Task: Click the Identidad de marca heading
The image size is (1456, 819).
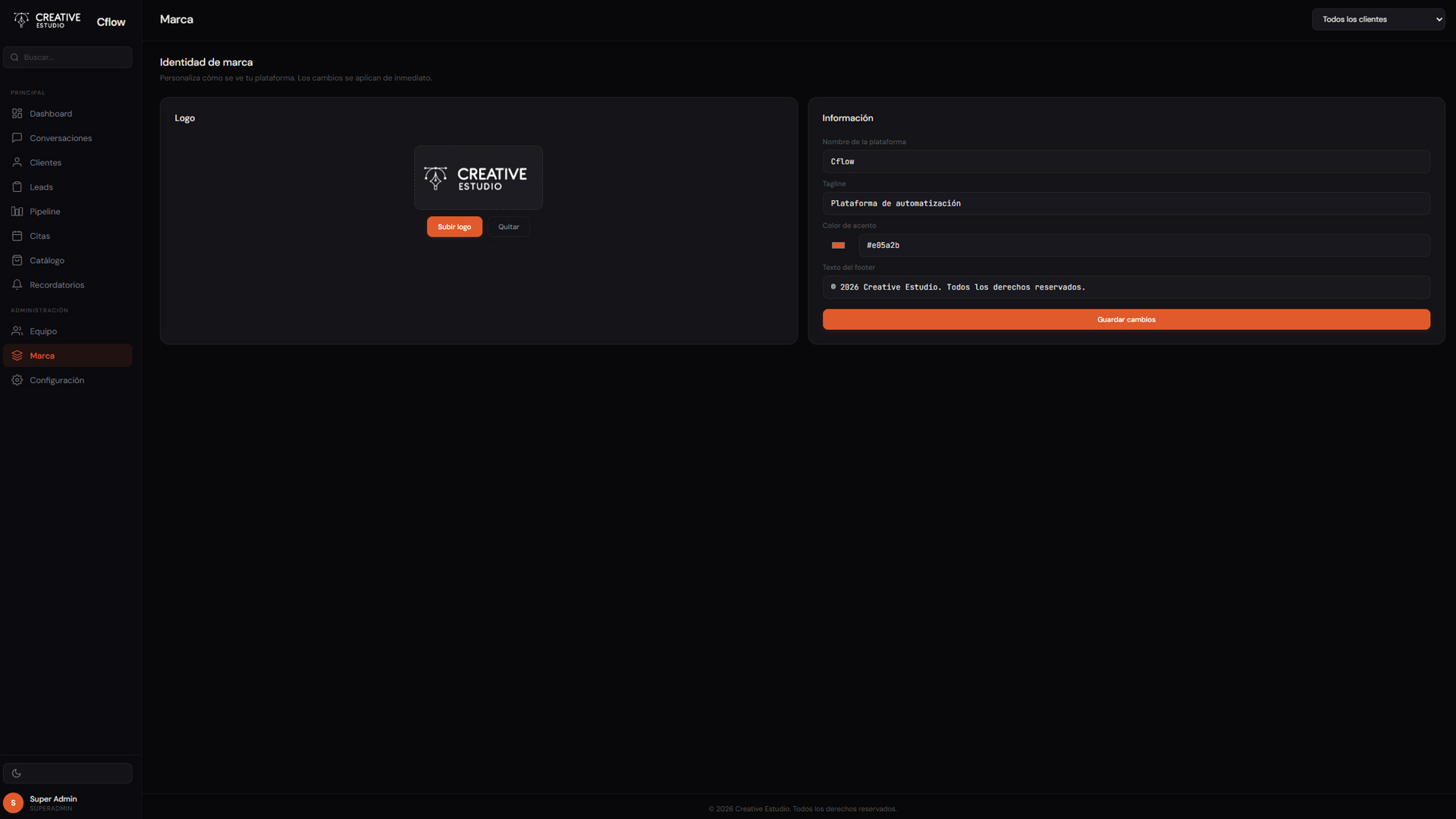Action: pyautogui.click(x=206, y=62)
